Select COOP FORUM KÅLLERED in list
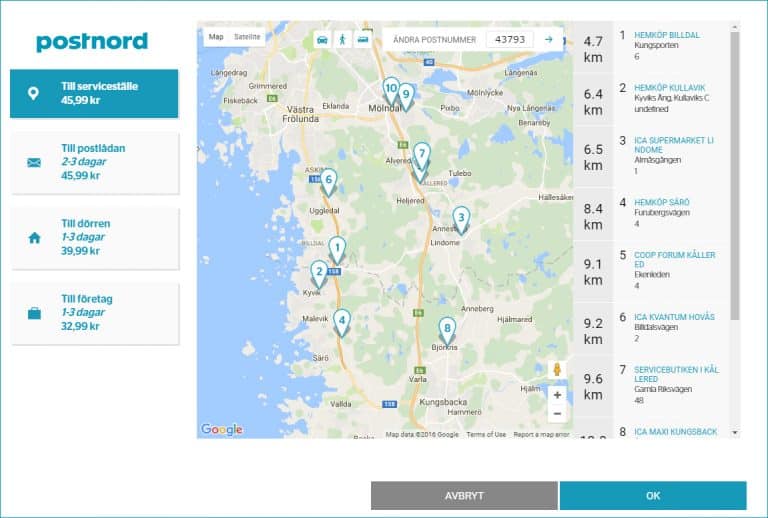 pyautogui.click(x=674, y=259)
